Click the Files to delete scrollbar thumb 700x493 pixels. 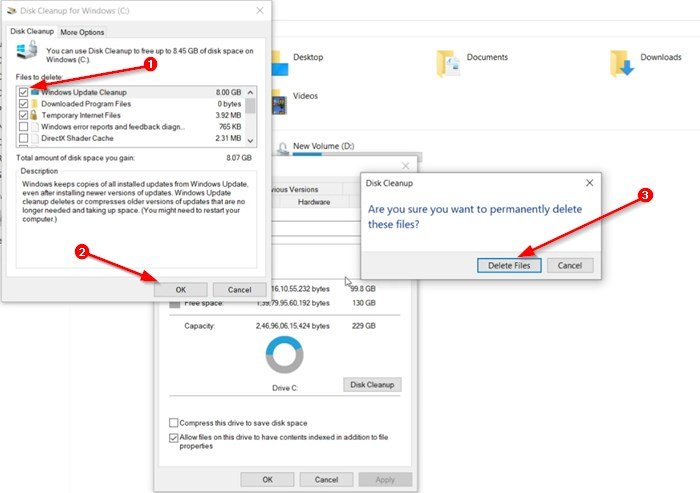(x=250, y=106)
